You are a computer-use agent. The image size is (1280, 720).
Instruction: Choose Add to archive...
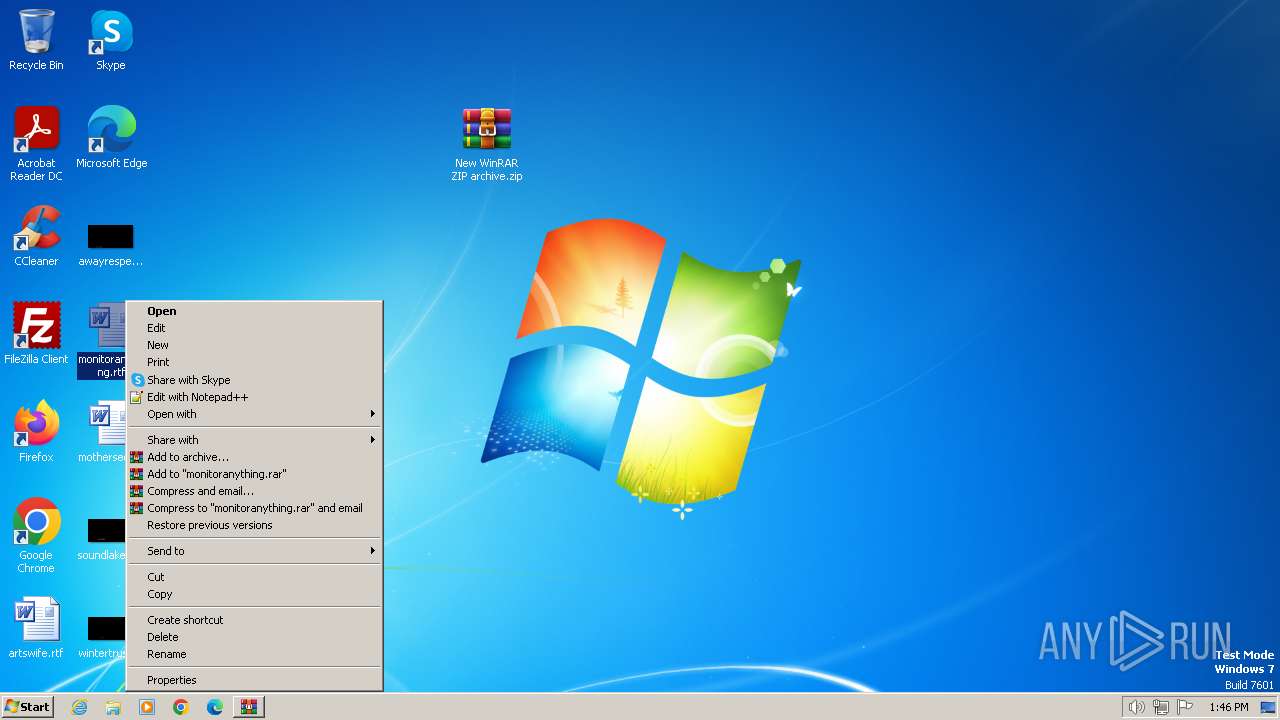255,457
